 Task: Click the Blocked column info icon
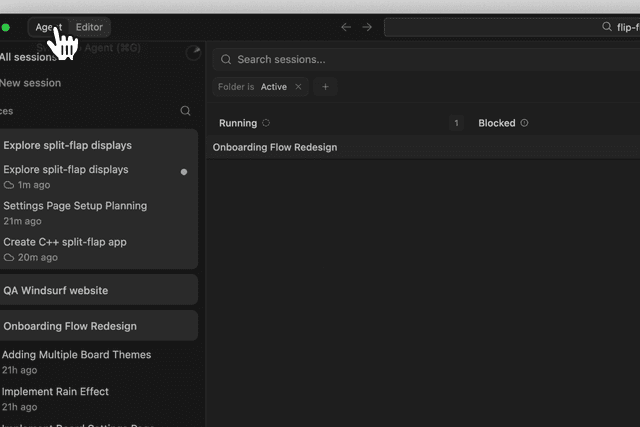[x=524, y=123]
